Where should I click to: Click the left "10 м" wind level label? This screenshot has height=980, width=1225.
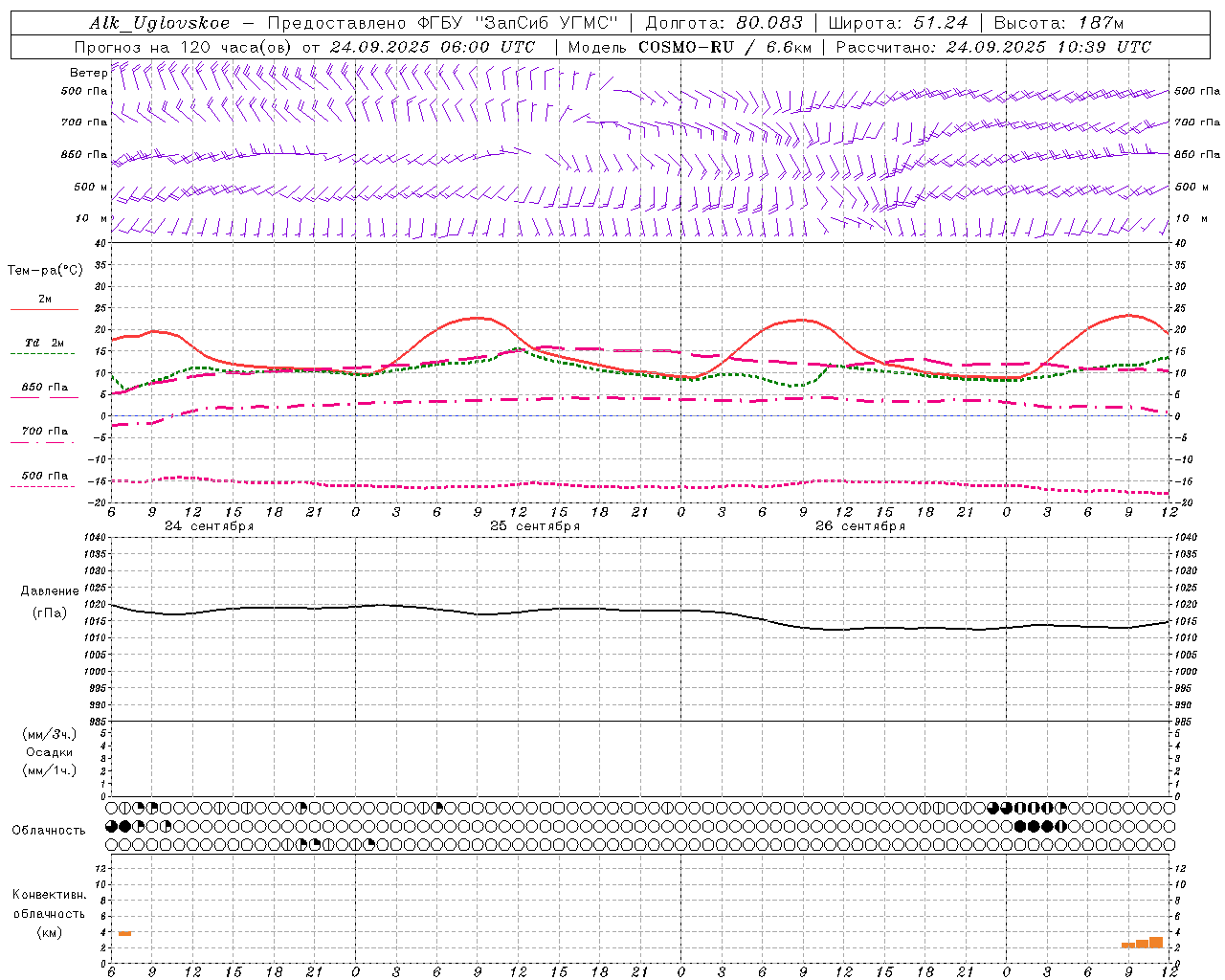tap(92, 218)
